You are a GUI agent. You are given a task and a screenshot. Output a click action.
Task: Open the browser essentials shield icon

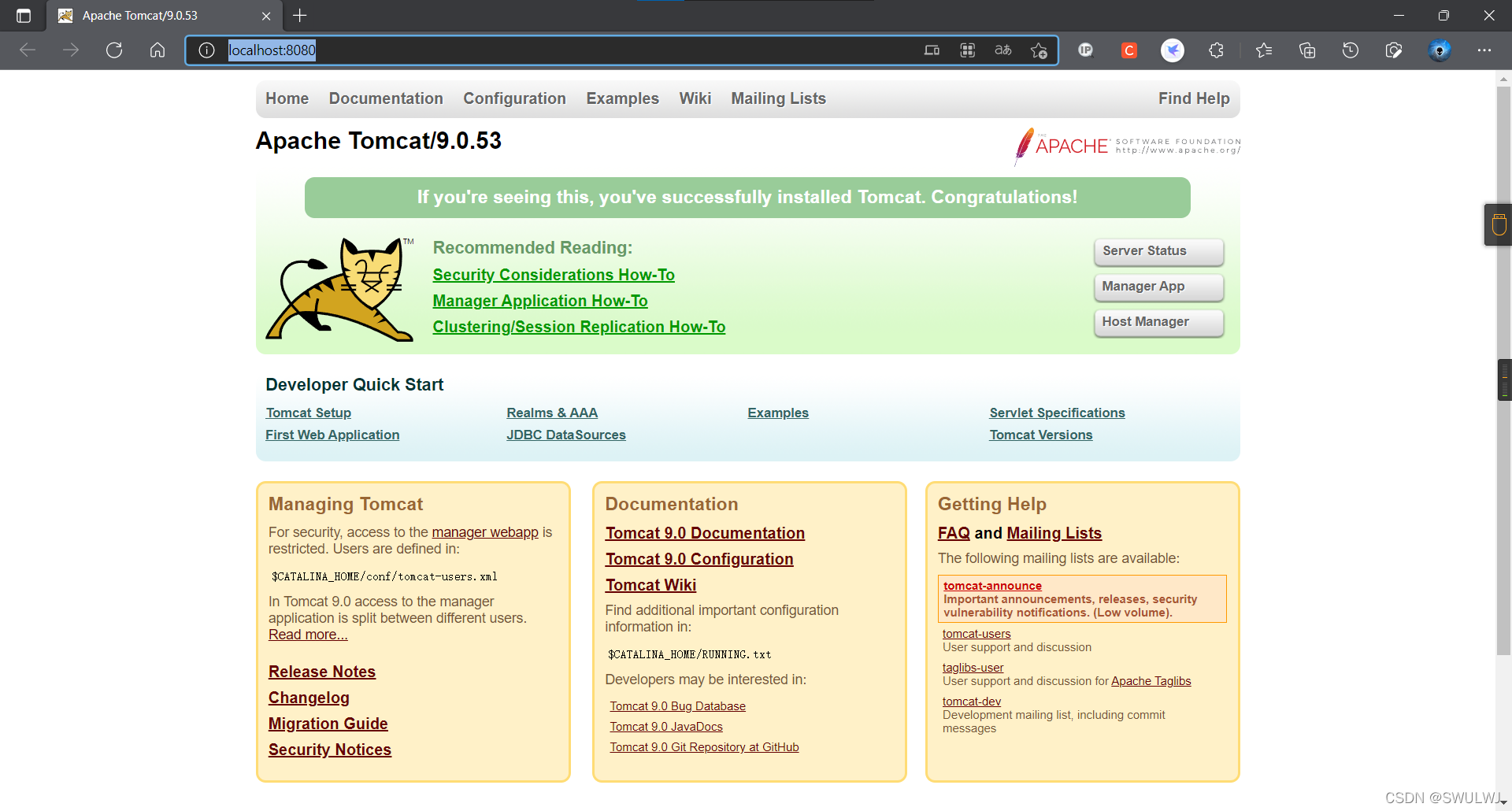pos(1394,50)
